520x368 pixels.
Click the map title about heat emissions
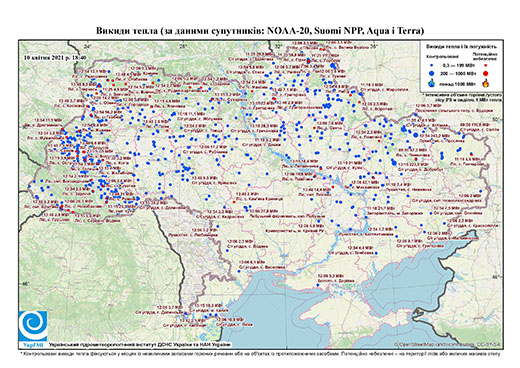[x=260, y=31]
